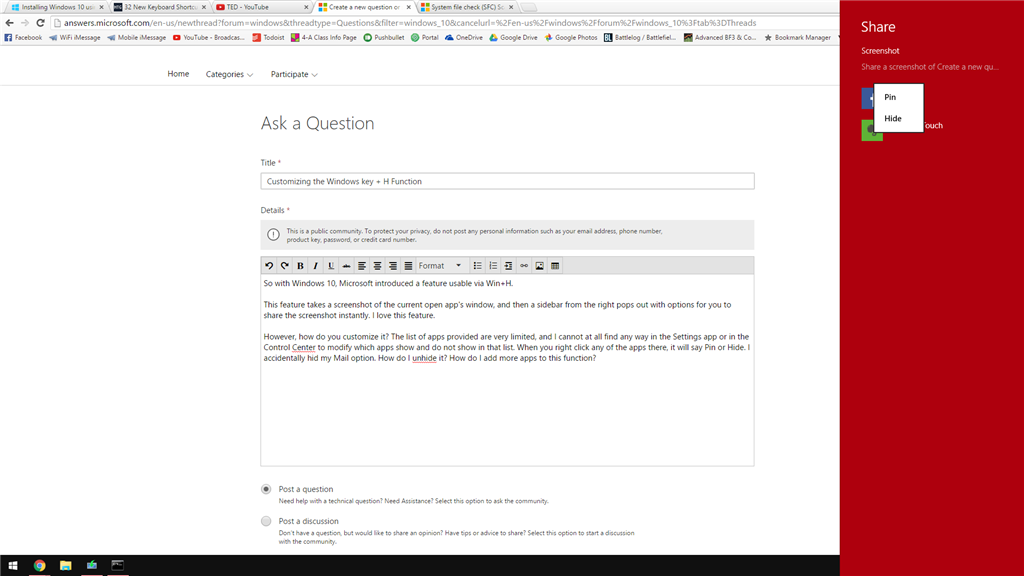Open File Explorer from the taskbar
The image size is (1024, 576).
pyautogui.click(x=65, y=566)
